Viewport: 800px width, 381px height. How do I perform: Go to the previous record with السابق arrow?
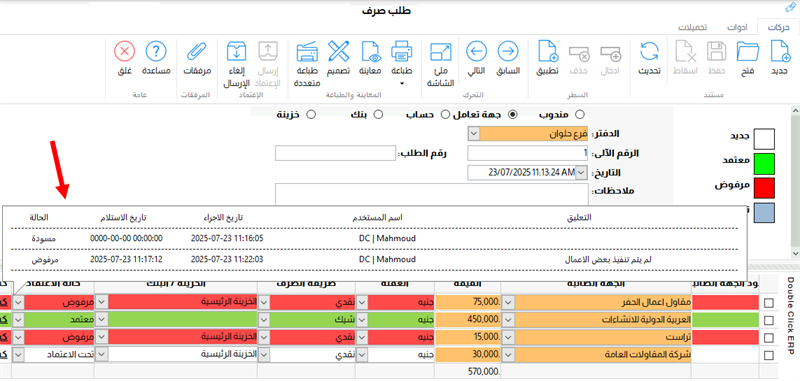click(508, 52)
